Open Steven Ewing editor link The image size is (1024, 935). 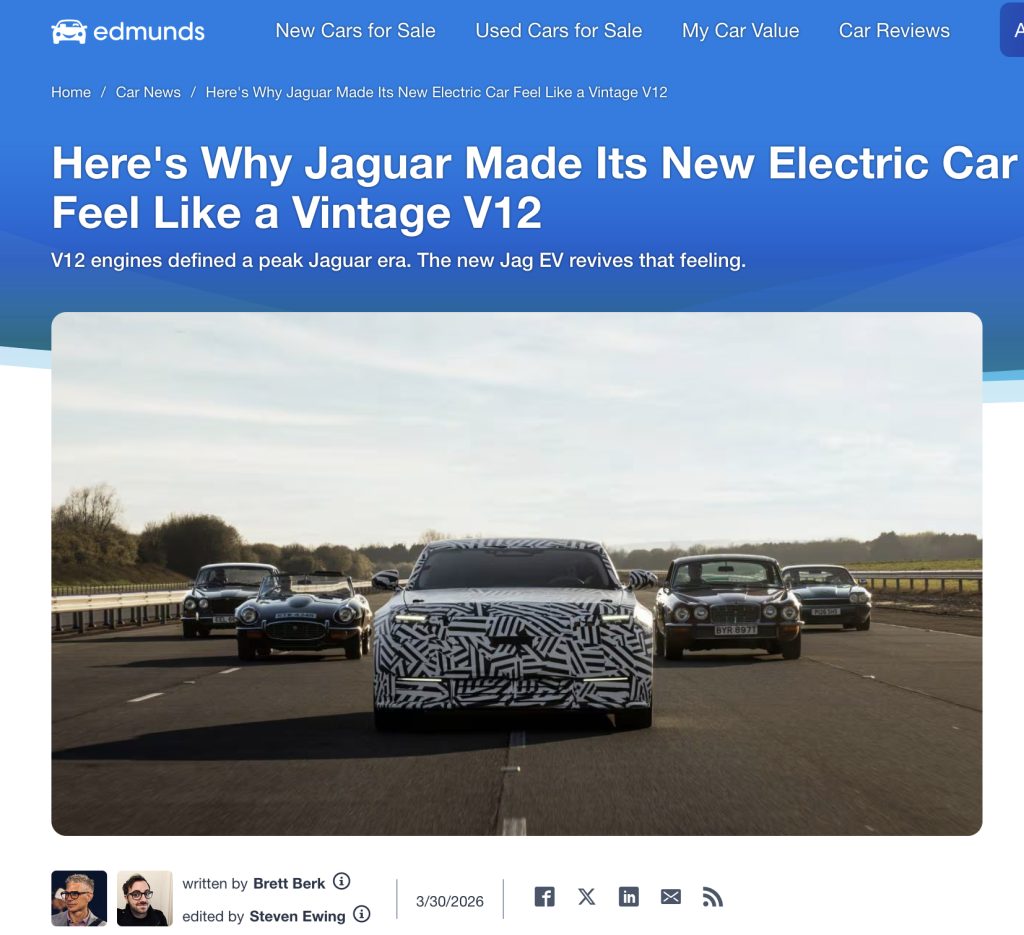[297, 916]
